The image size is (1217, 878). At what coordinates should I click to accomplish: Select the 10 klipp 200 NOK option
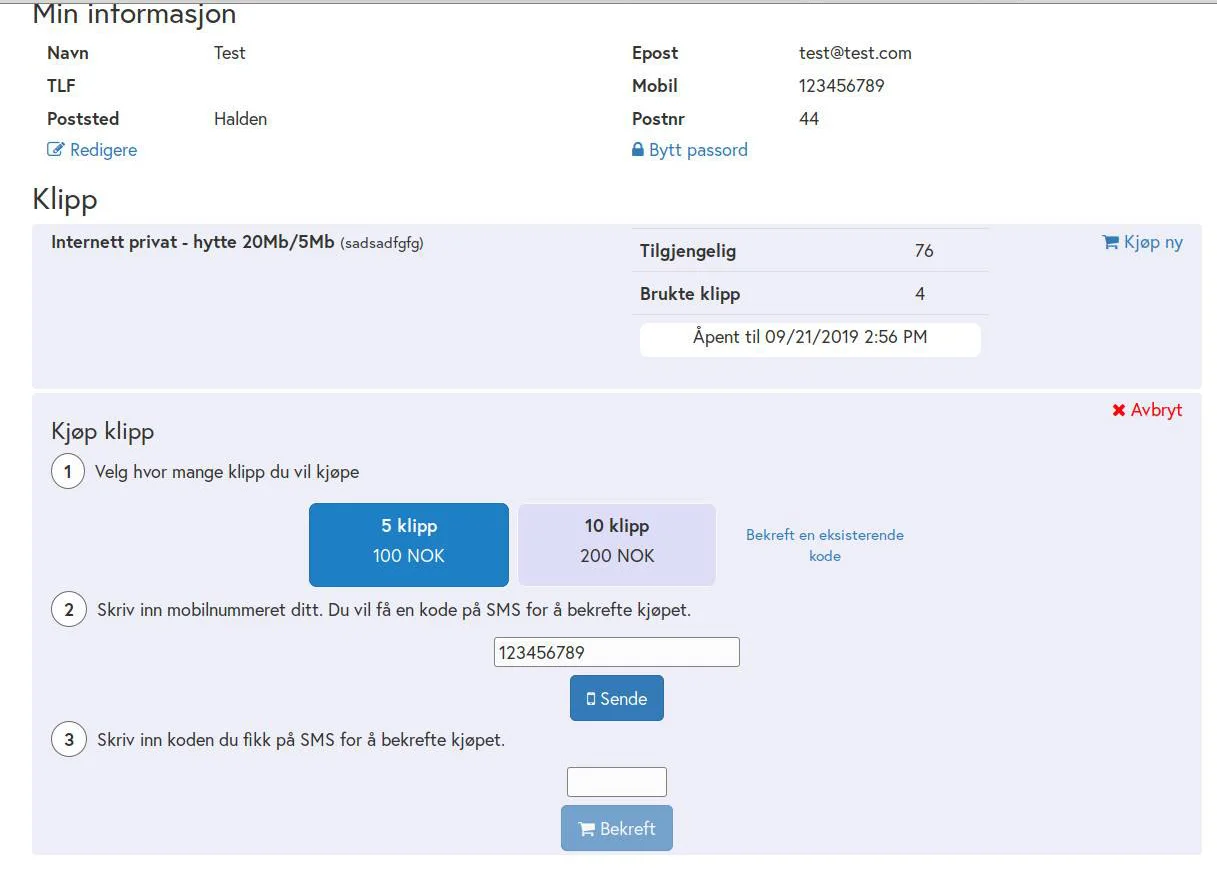[x=617, y=544]
